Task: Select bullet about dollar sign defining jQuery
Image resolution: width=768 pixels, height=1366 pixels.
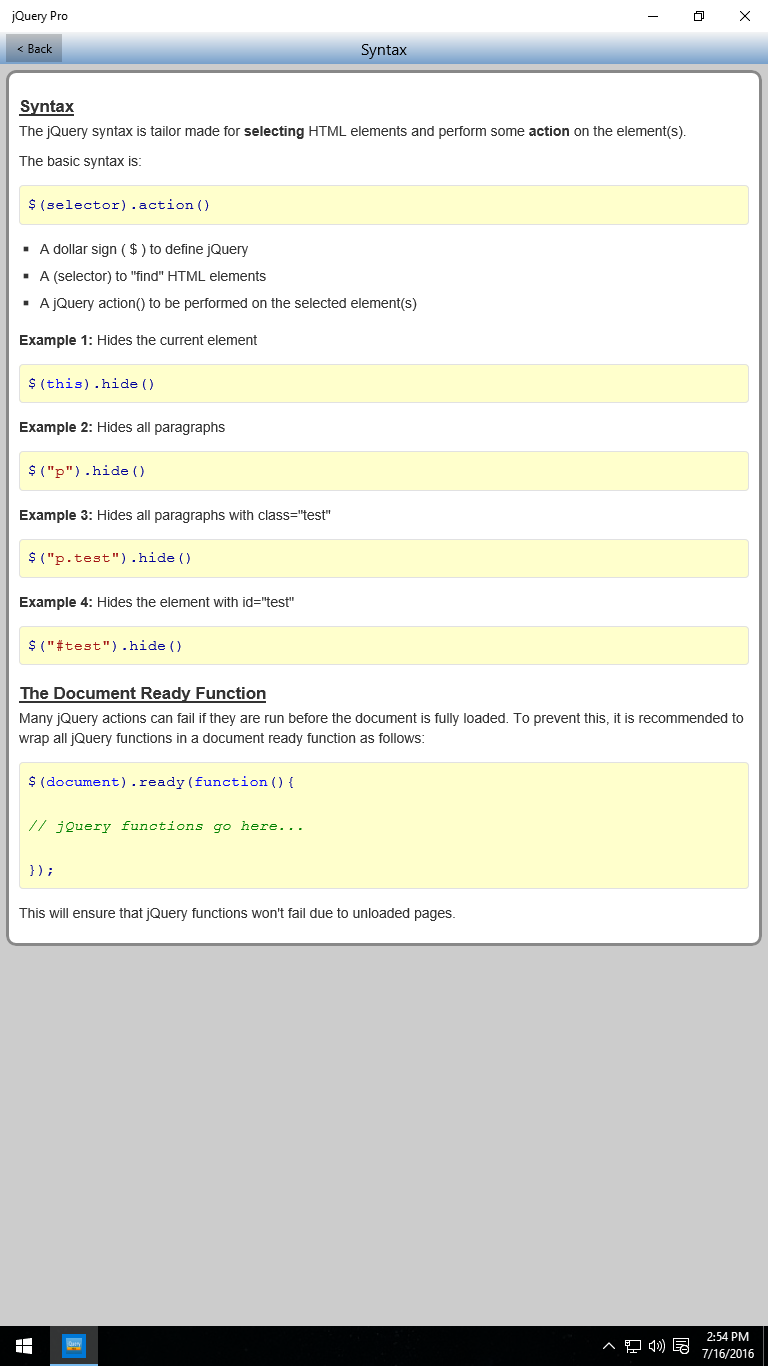Action: (x=144, y=249)
